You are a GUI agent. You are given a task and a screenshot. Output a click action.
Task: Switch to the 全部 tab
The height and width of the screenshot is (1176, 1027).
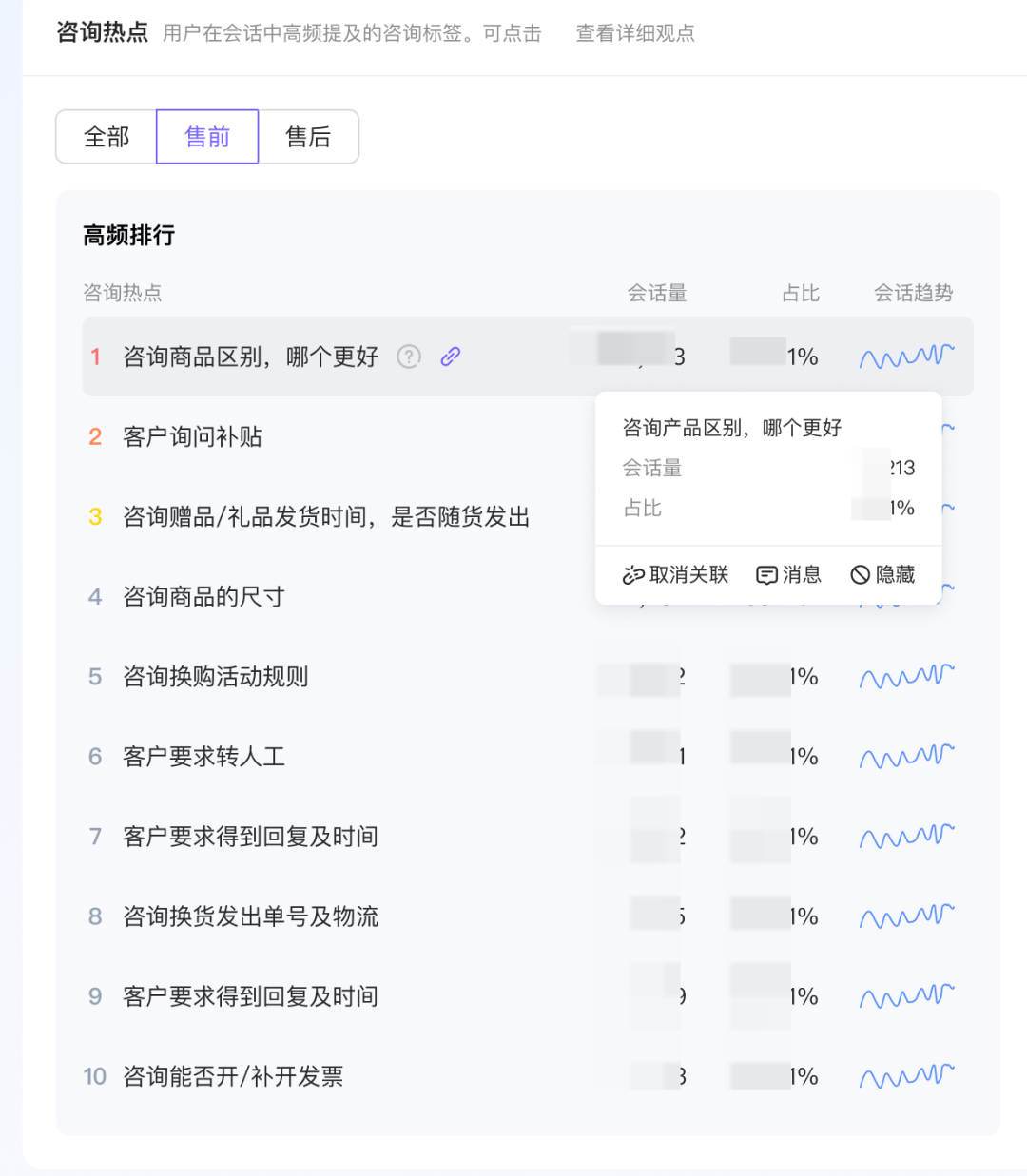click(x=107, y=136)
